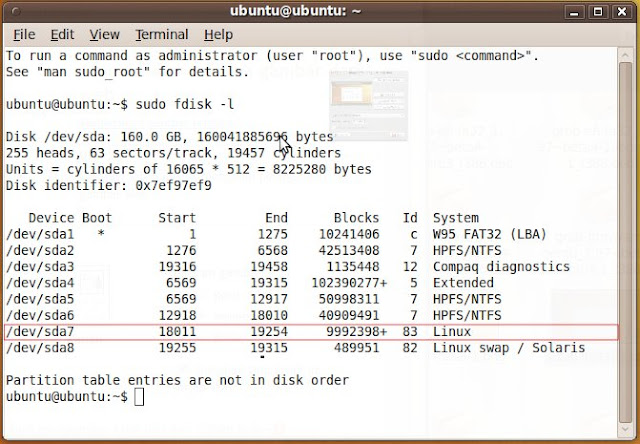The width and height of the screenshot is (640, 444).
Task: Open the View menu
Action: pyautogui.click(x=104, y=35)
